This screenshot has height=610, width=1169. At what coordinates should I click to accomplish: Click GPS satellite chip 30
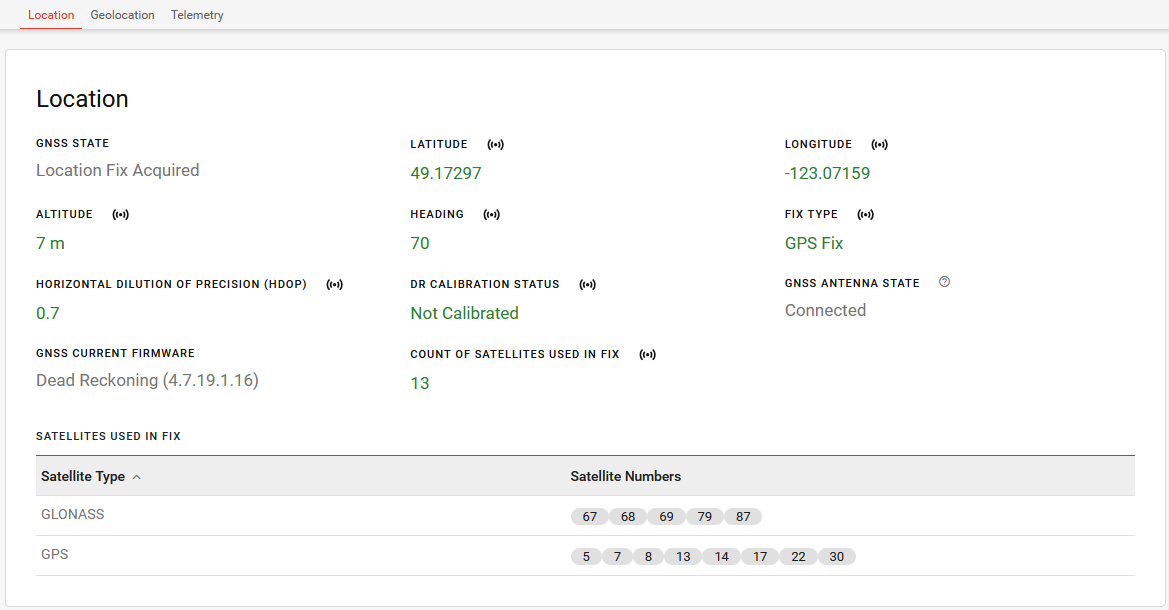(837, 557)
